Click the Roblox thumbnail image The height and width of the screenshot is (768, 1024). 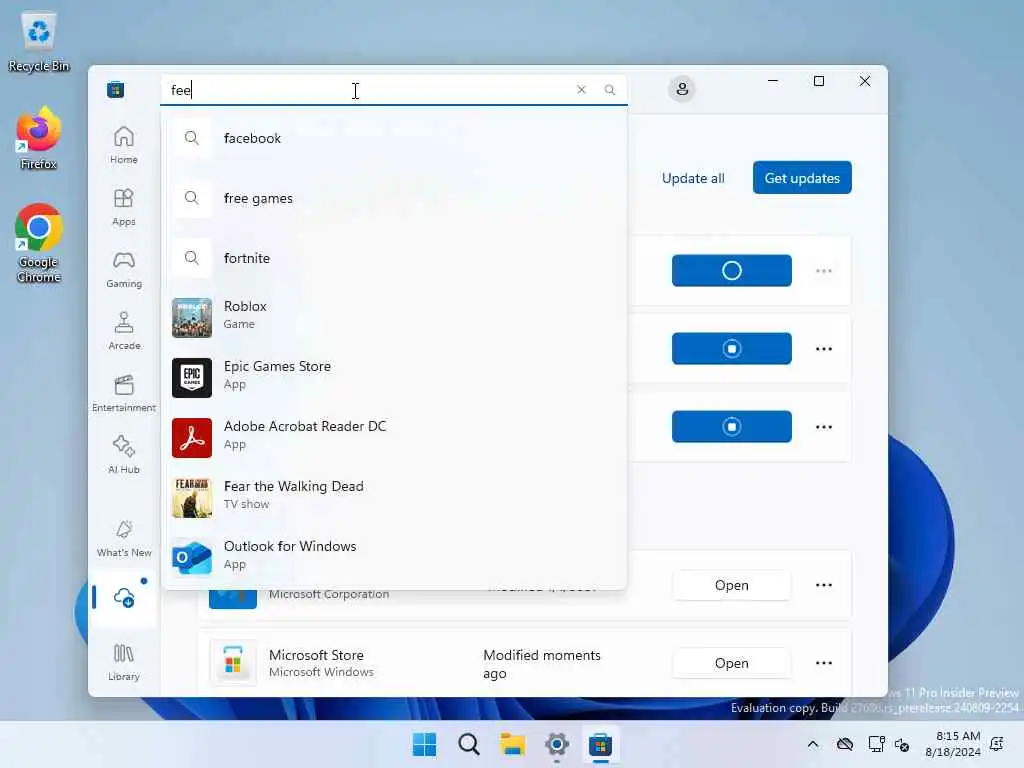coord(192,318)
